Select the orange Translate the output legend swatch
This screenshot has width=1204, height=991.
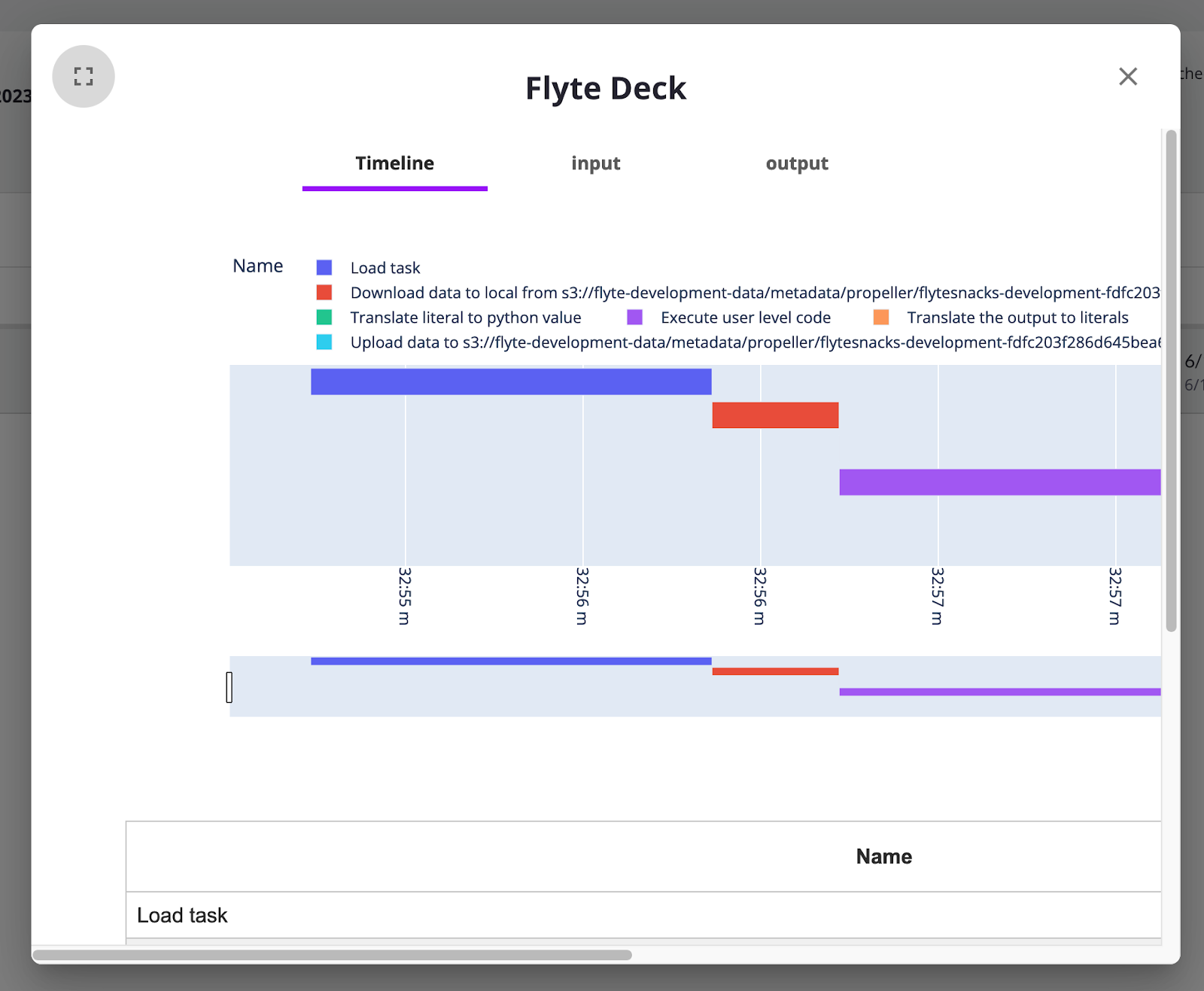click(x=883, y=317)
